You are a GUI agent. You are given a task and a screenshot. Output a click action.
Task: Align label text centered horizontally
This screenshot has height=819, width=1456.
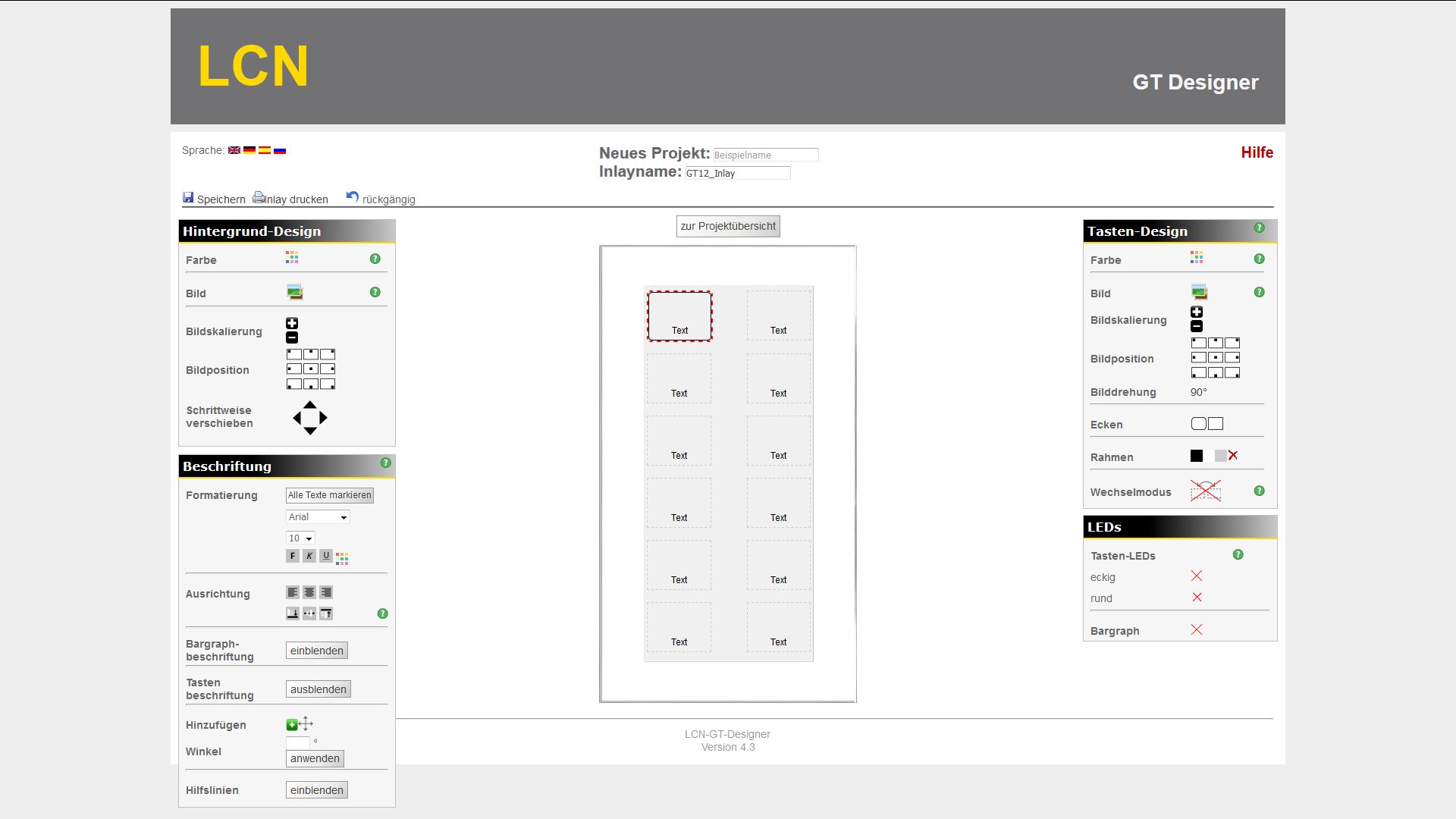tap(309, 592)
